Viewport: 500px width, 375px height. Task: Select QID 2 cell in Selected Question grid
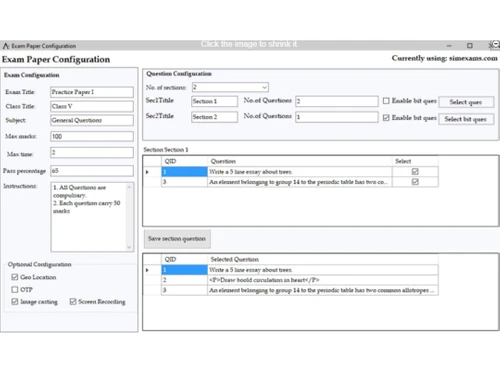coord(185,280)
